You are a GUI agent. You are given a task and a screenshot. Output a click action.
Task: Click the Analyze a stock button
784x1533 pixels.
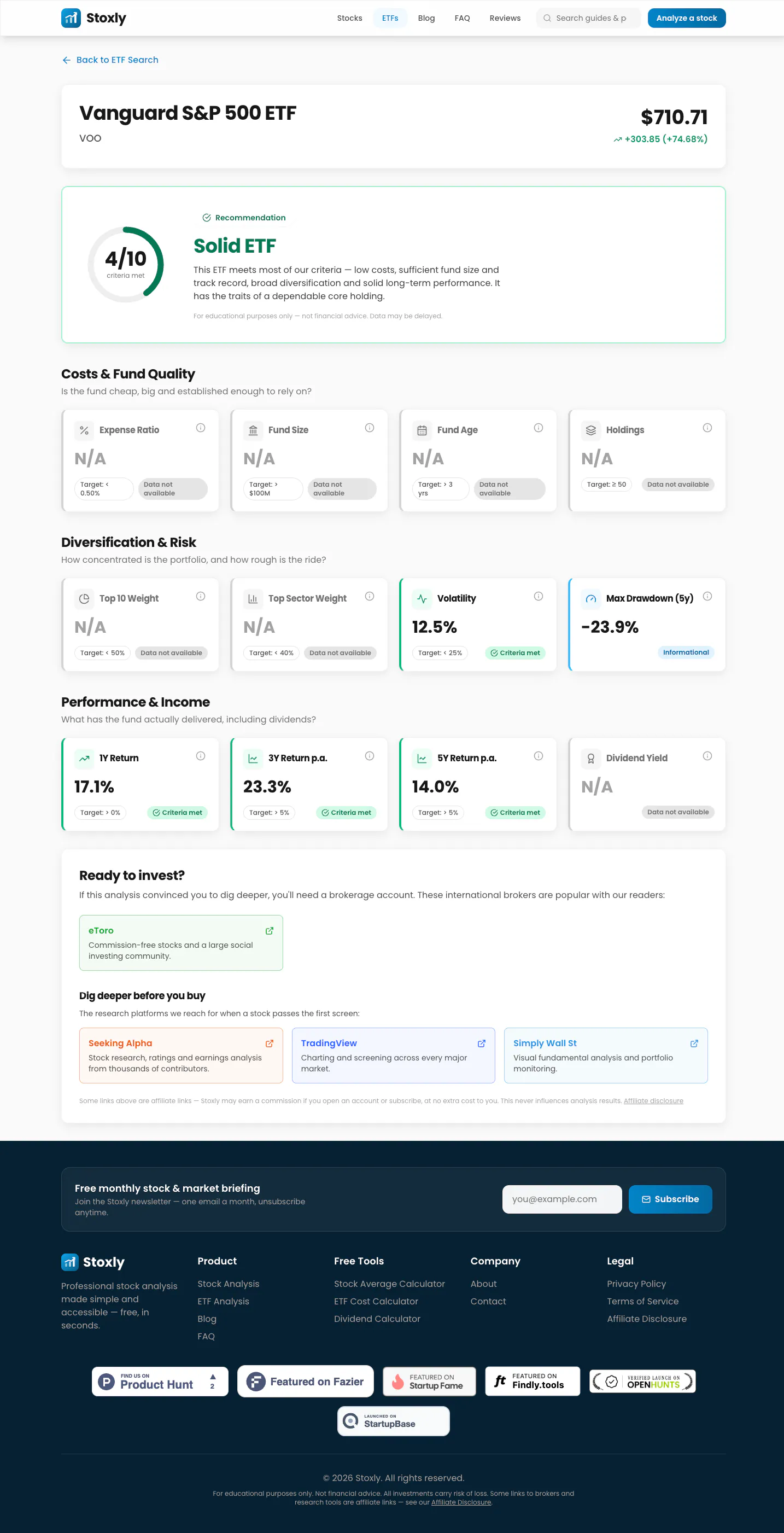[x=687, y=18]
